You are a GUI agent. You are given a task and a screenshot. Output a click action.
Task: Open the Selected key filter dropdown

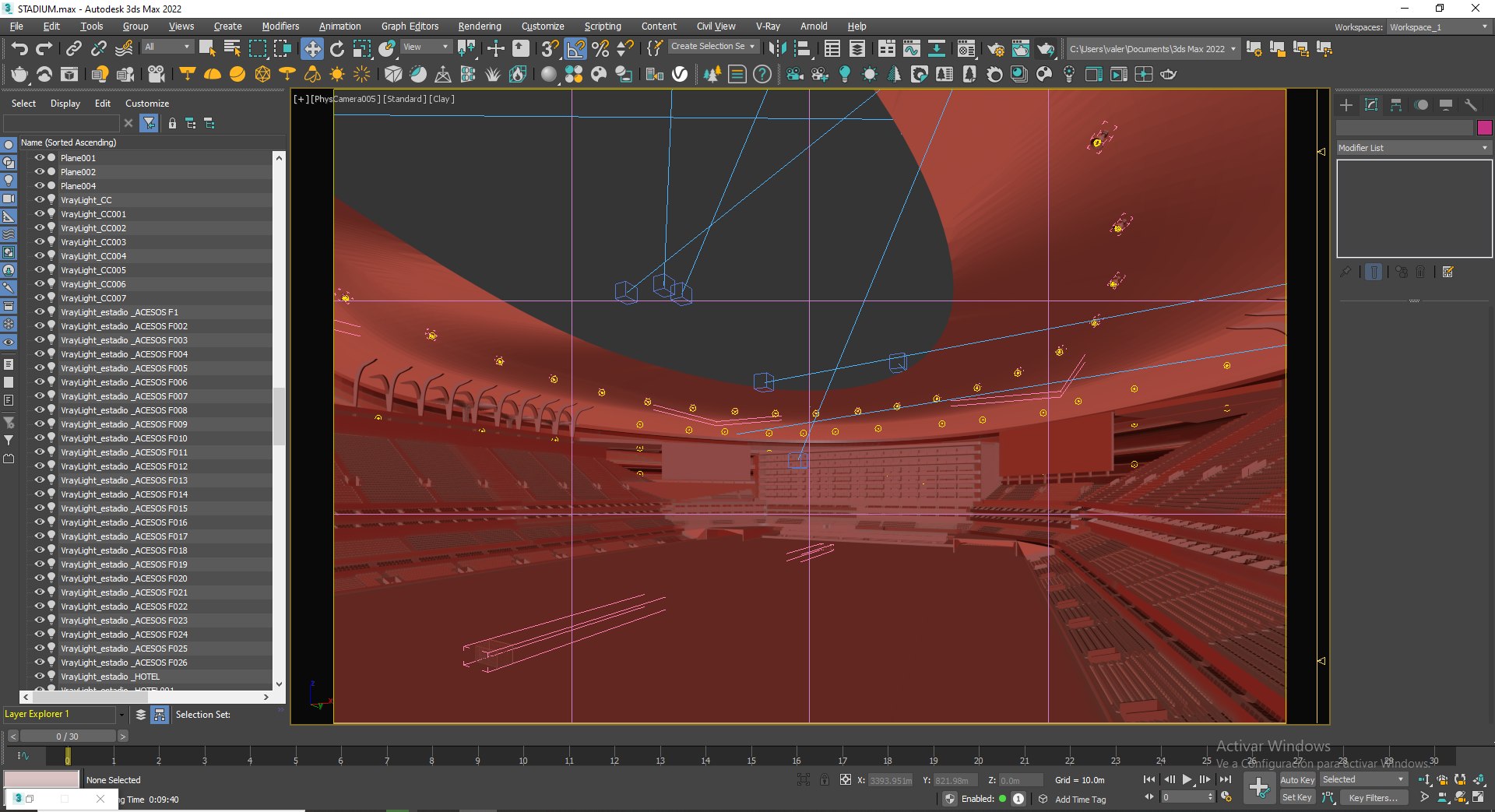point(1363,779)
